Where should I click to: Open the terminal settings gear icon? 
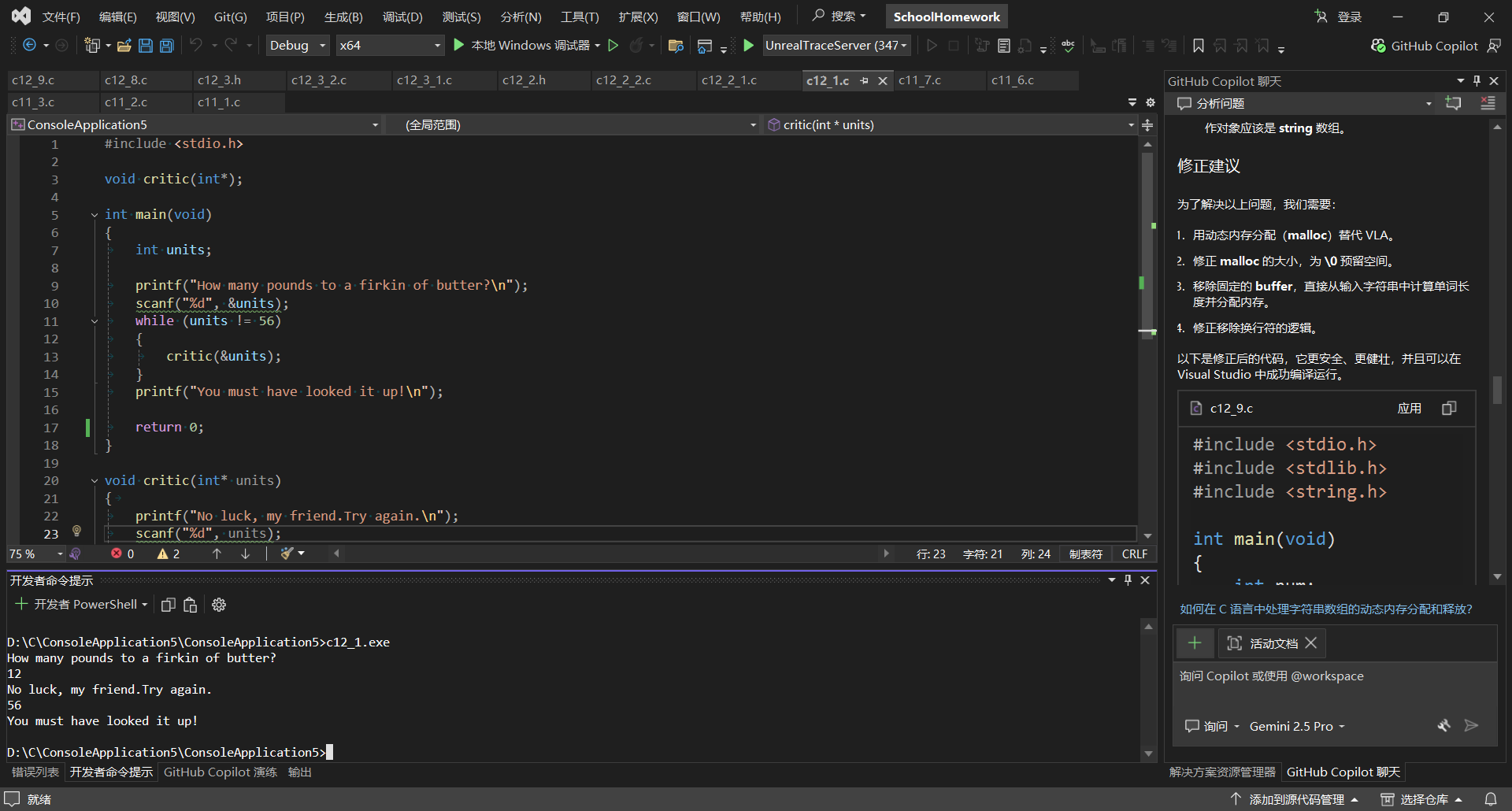coord(219,605)
